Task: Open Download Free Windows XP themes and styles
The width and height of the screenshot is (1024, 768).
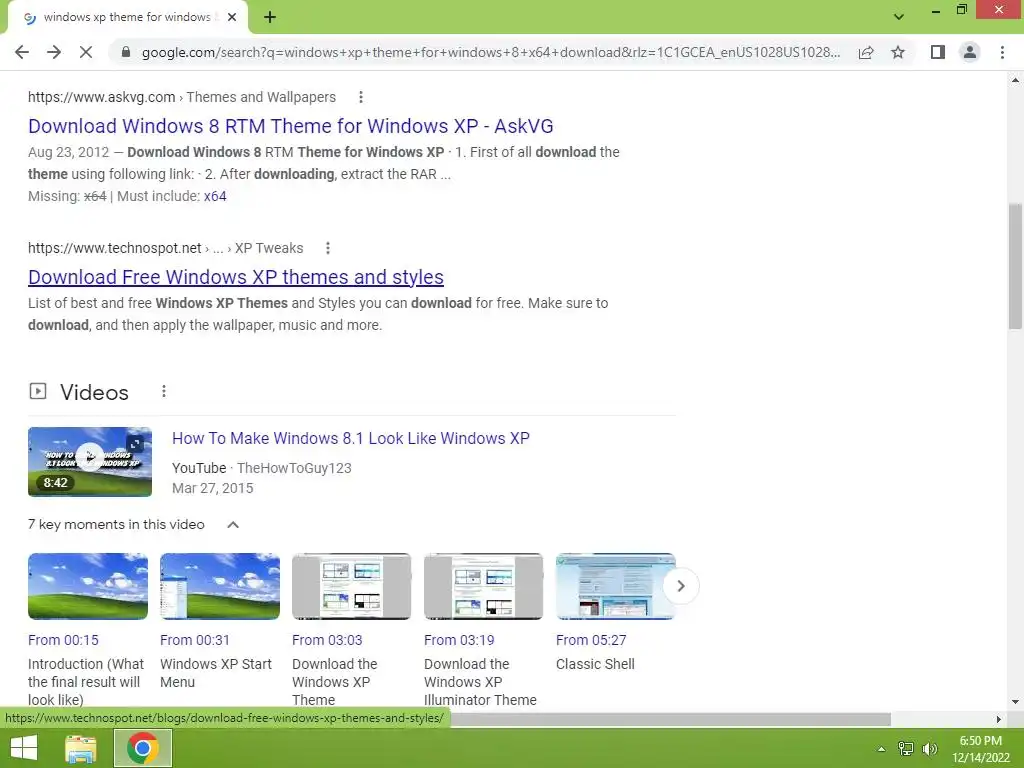Action: tap(236, 277)
